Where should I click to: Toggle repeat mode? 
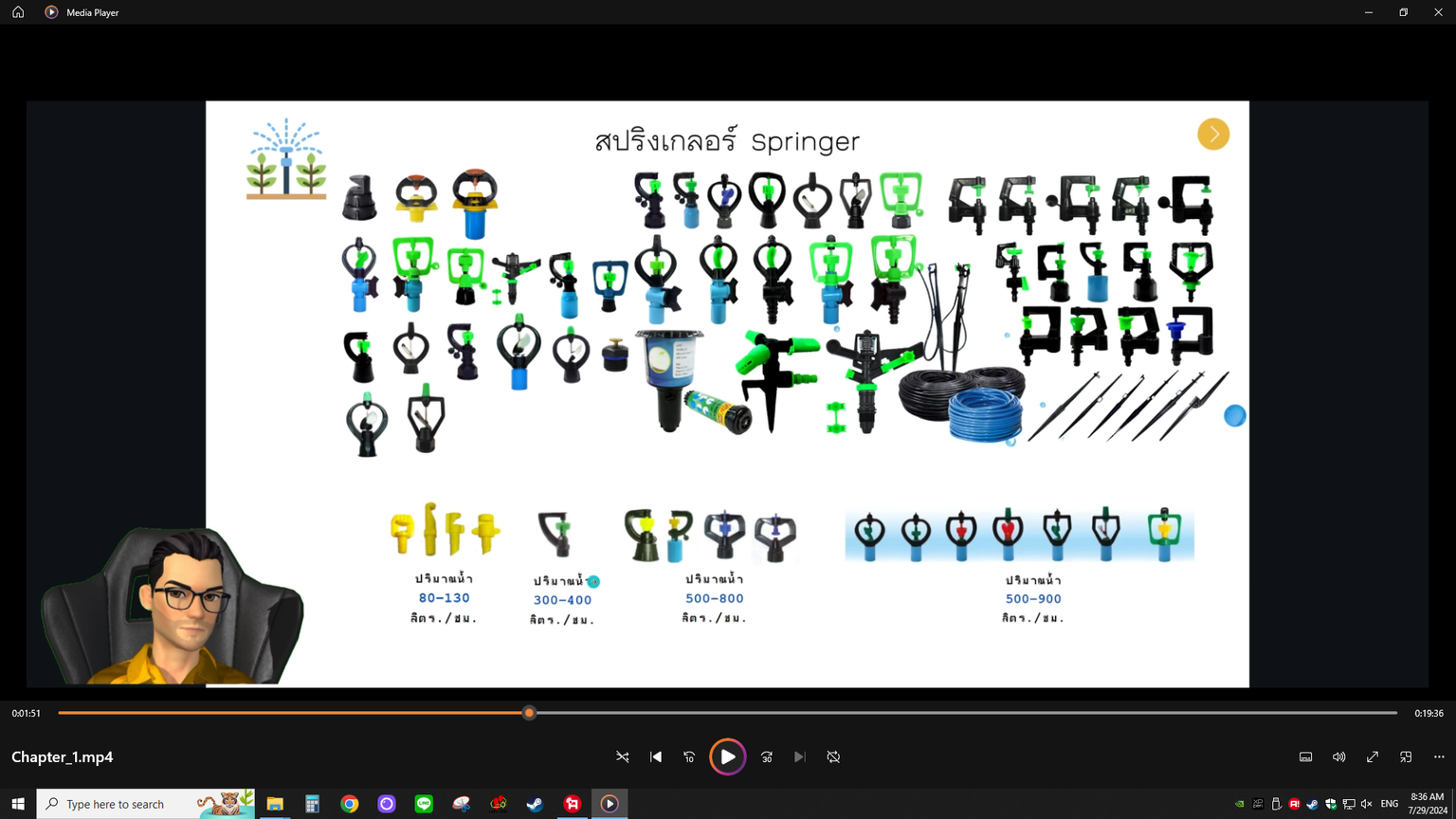coord(833,756)
